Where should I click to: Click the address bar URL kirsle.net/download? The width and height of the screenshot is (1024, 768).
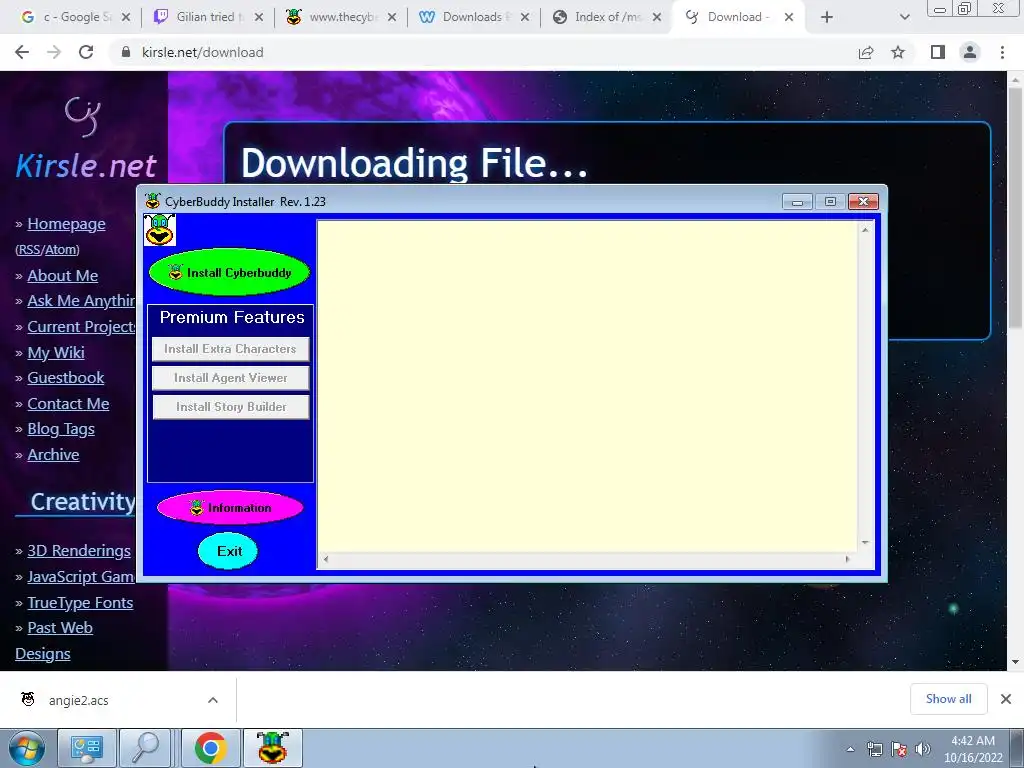point(202,52)
